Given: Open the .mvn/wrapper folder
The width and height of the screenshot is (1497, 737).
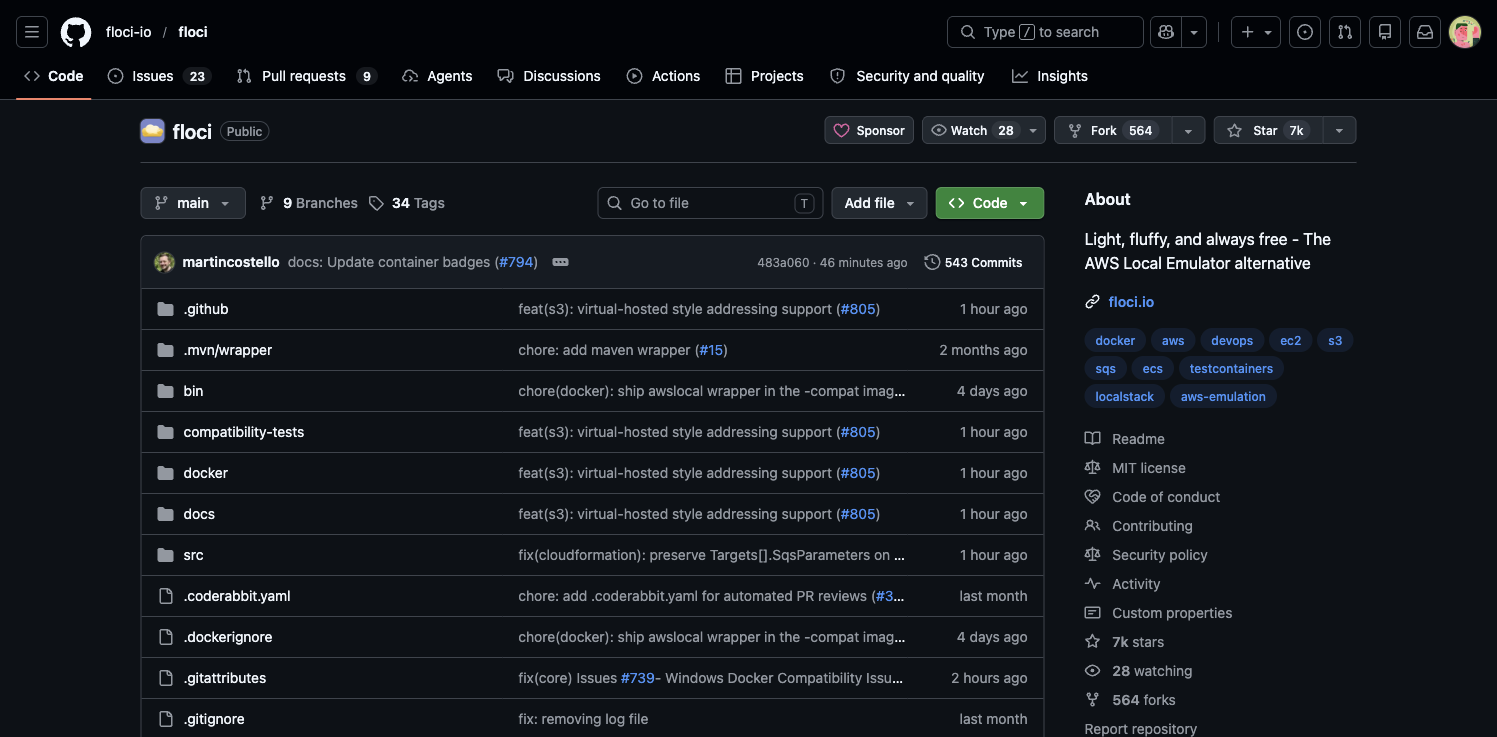Looking at the screenshot, I should [x=228, y=350].
